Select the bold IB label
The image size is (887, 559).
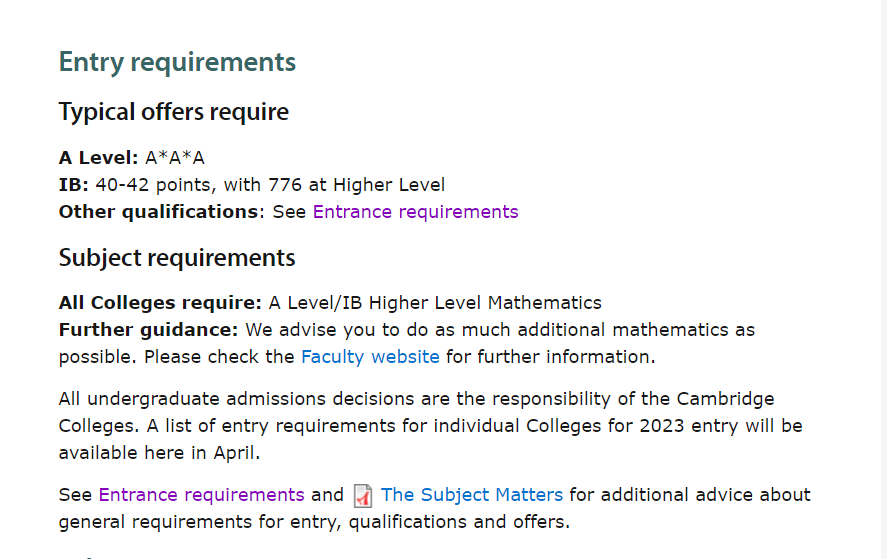74,184
